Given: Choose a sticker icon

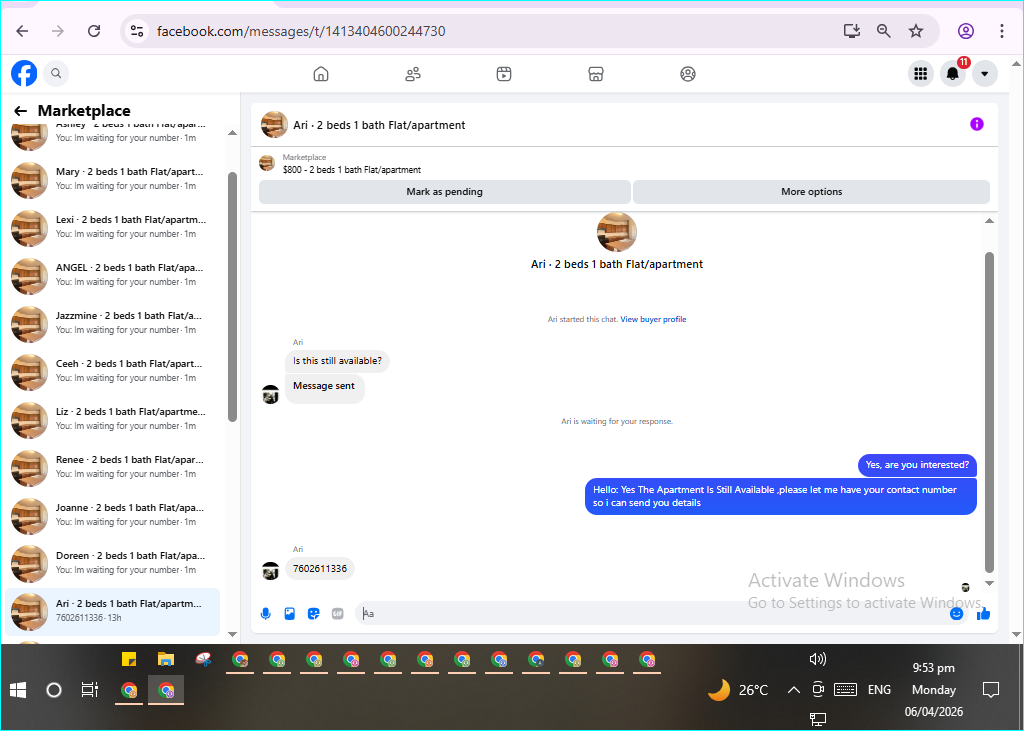Looking at the screenshot, I should click(313, 613).
